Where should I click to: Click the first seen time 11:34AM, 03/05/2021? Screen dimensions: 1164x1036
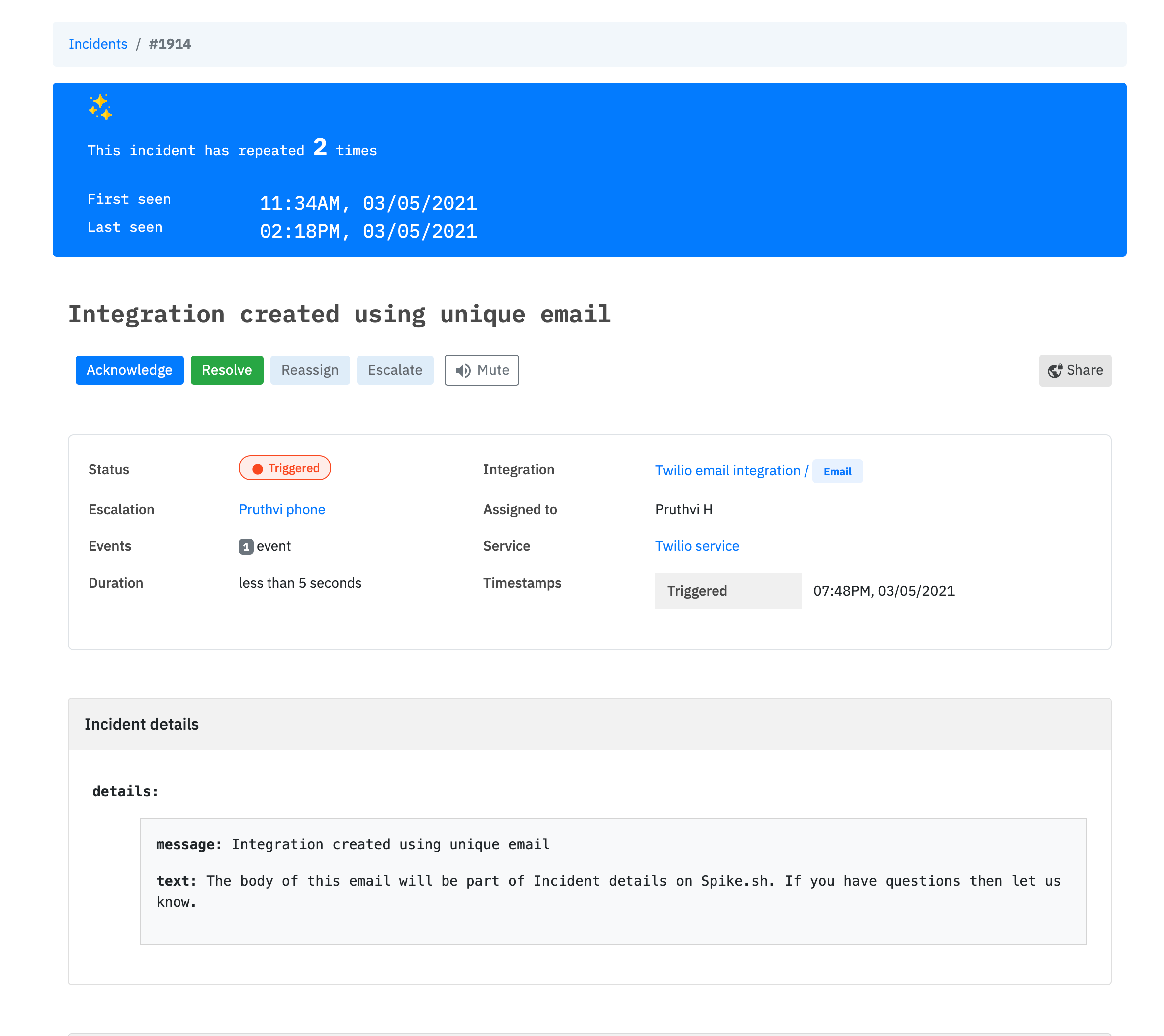coord(368,203)
